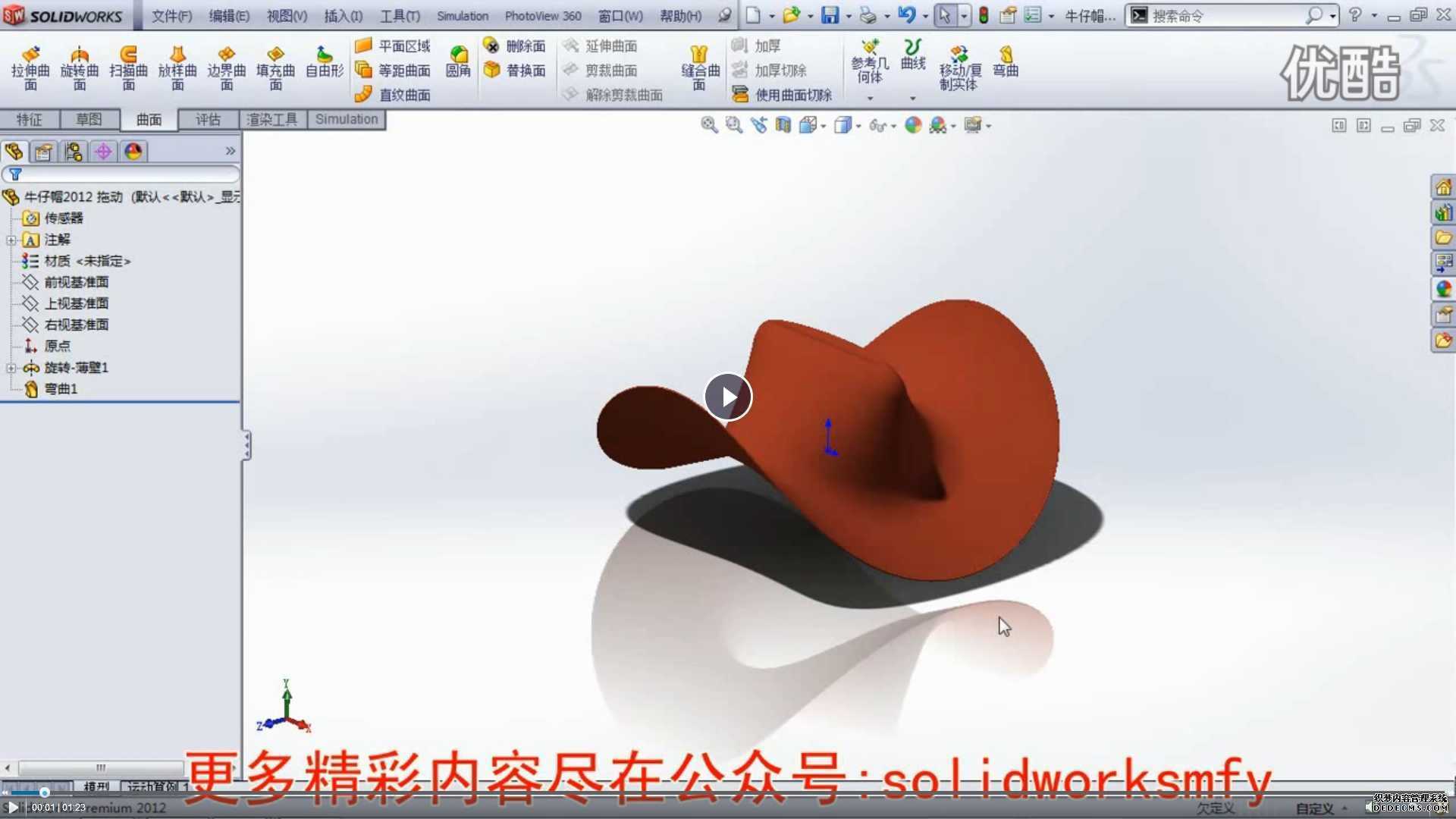The image size is (1456, 819).
Task: Click the zoom to fit view icon
Action: click(709, 125)
